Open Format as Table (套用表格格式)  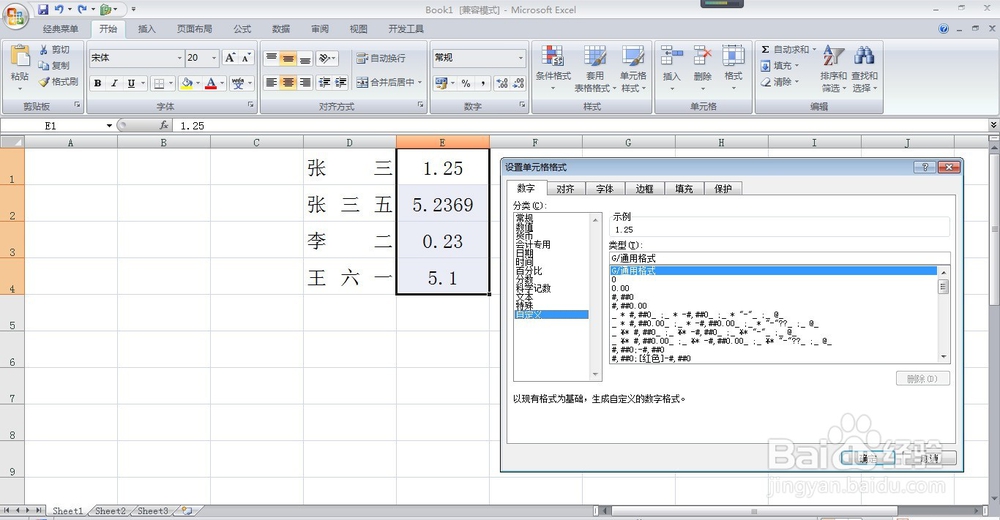594,68
